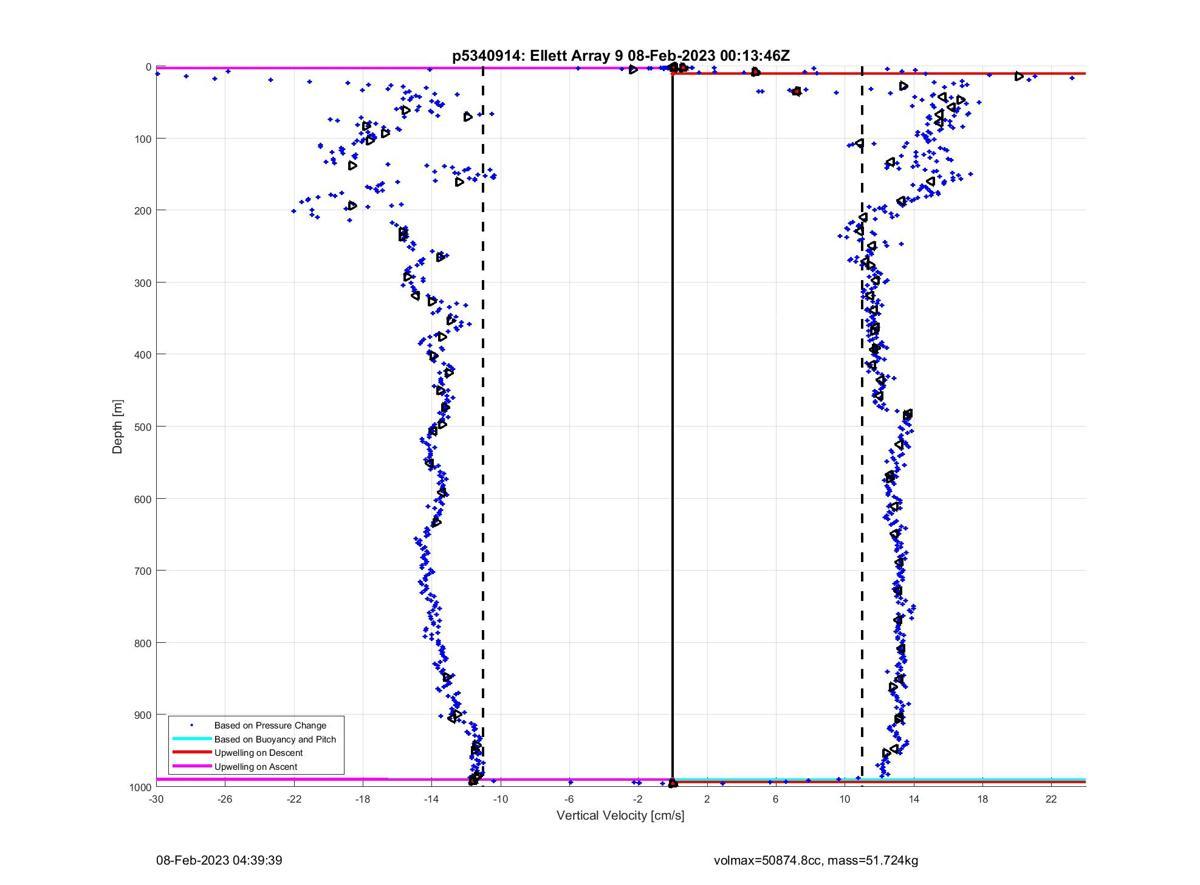1200x885 pixels.
Task: Click the red line swatch in the legend
Action: 192,753
